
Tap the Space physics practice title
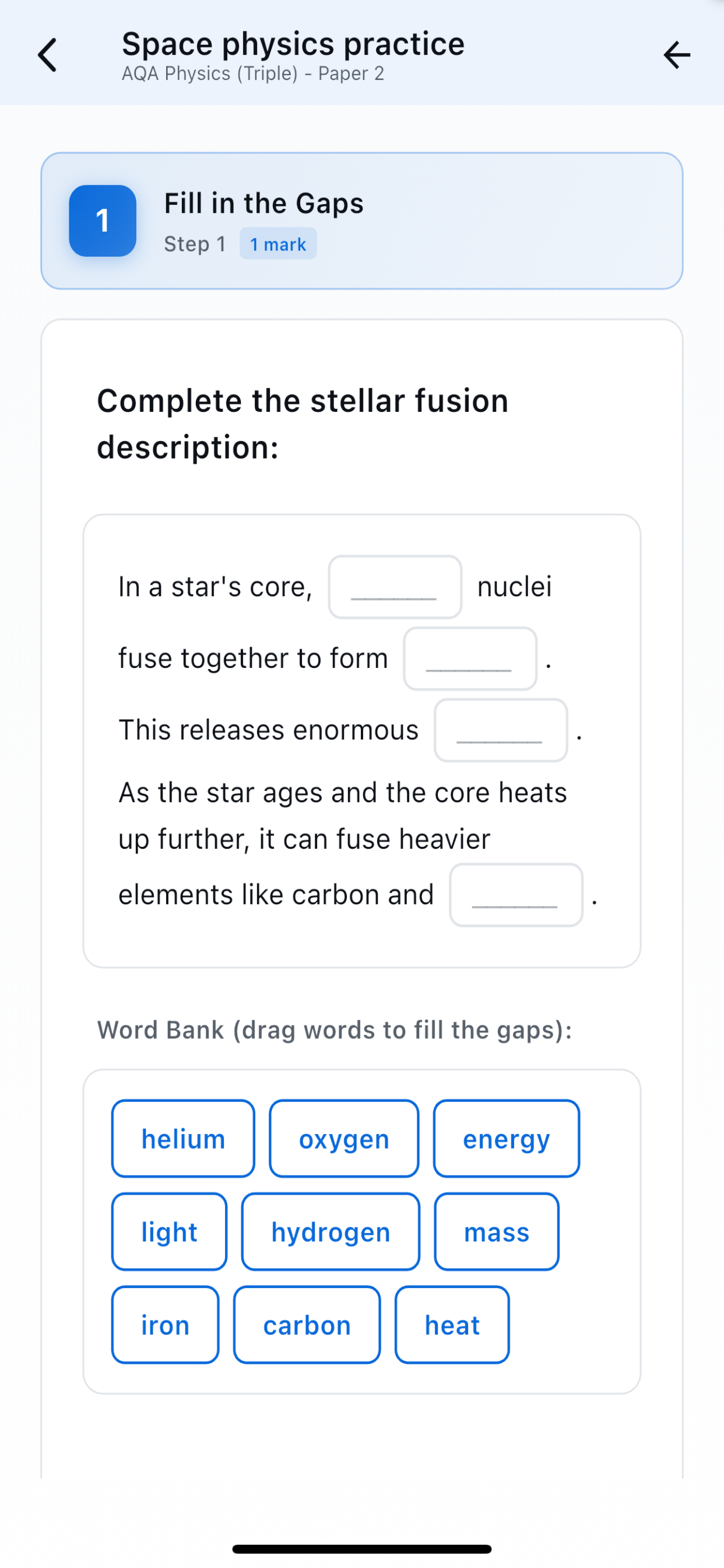tap(293, 43)
